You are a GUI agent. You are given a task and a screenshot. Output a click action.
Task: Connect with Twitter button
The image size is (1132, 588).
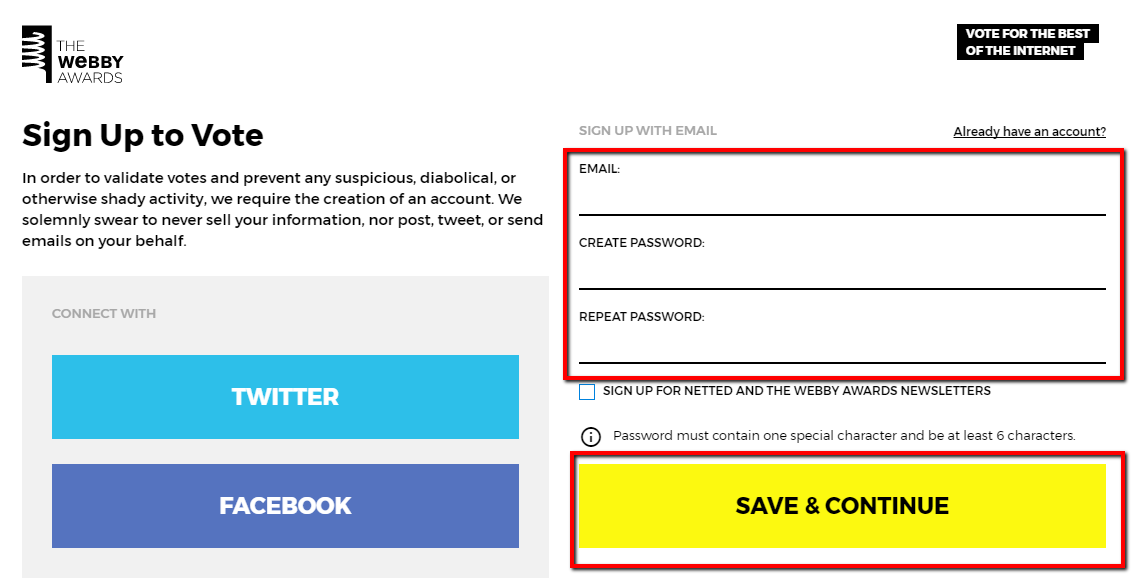tap(285, 397)
